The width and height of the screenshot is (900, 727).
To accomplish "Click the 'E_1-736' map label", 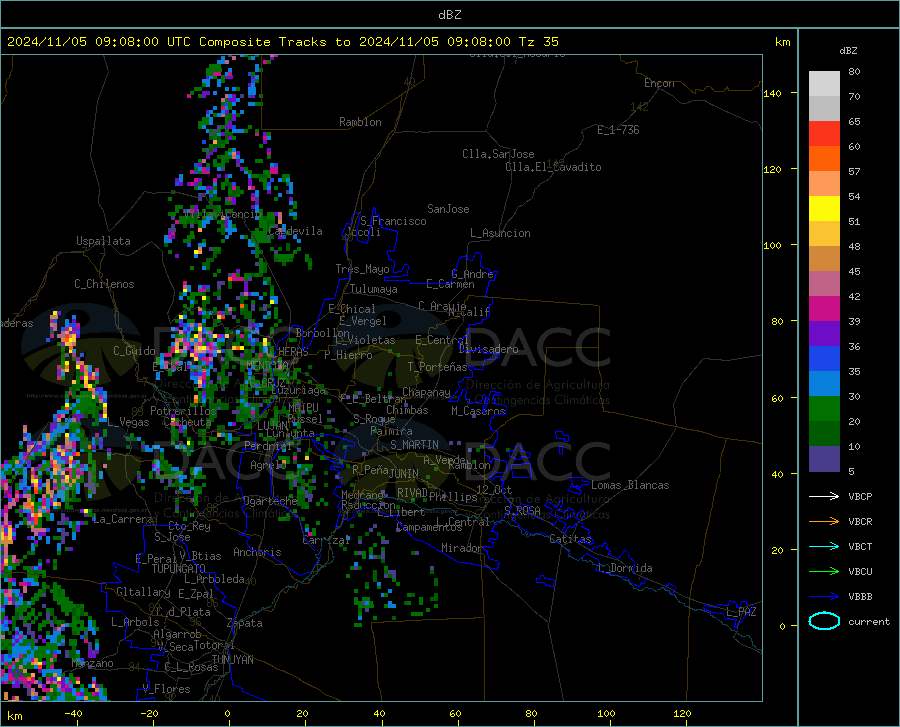I will pyautogui.click(x=618, y=130).
